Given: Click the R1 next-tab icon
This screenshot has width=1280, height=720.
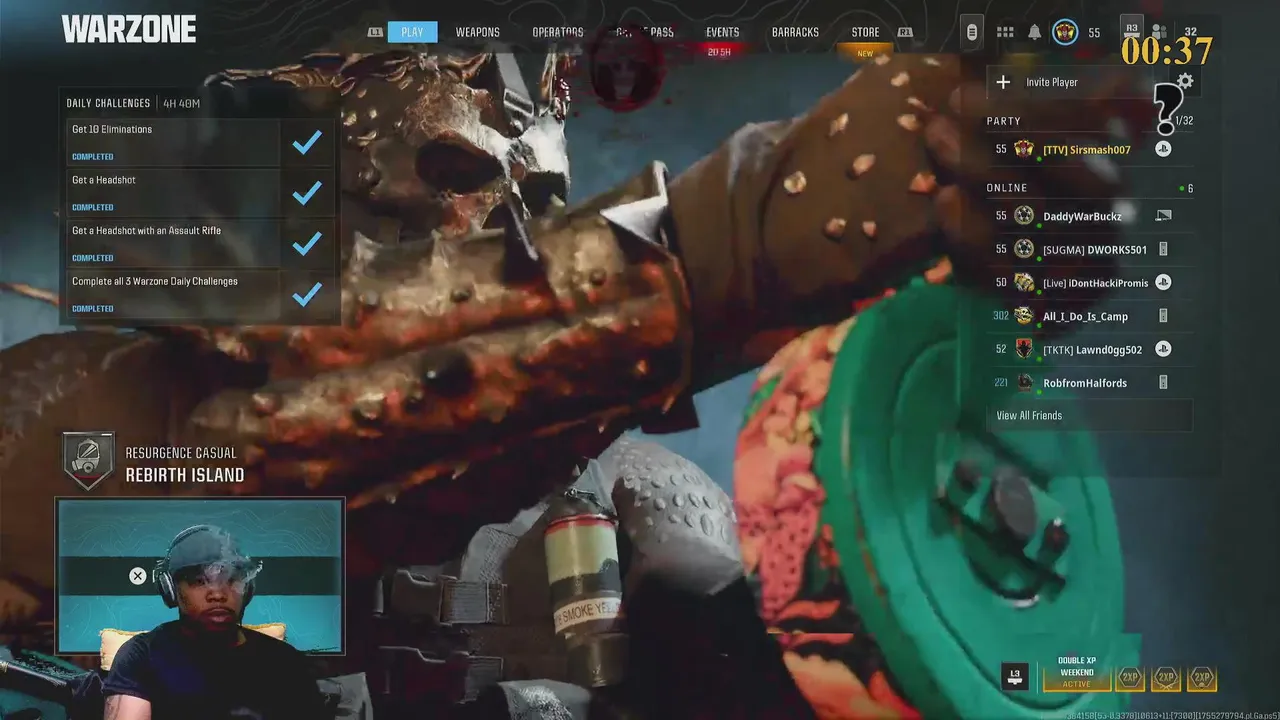Looking at the screenshot, I should 905,32.
